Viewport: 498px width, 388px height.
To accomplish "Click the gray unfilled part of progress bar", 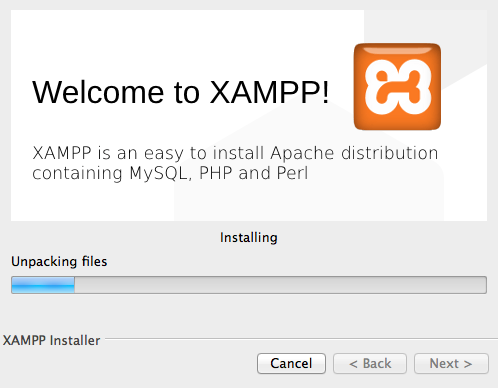I will (x=280, y=285).
